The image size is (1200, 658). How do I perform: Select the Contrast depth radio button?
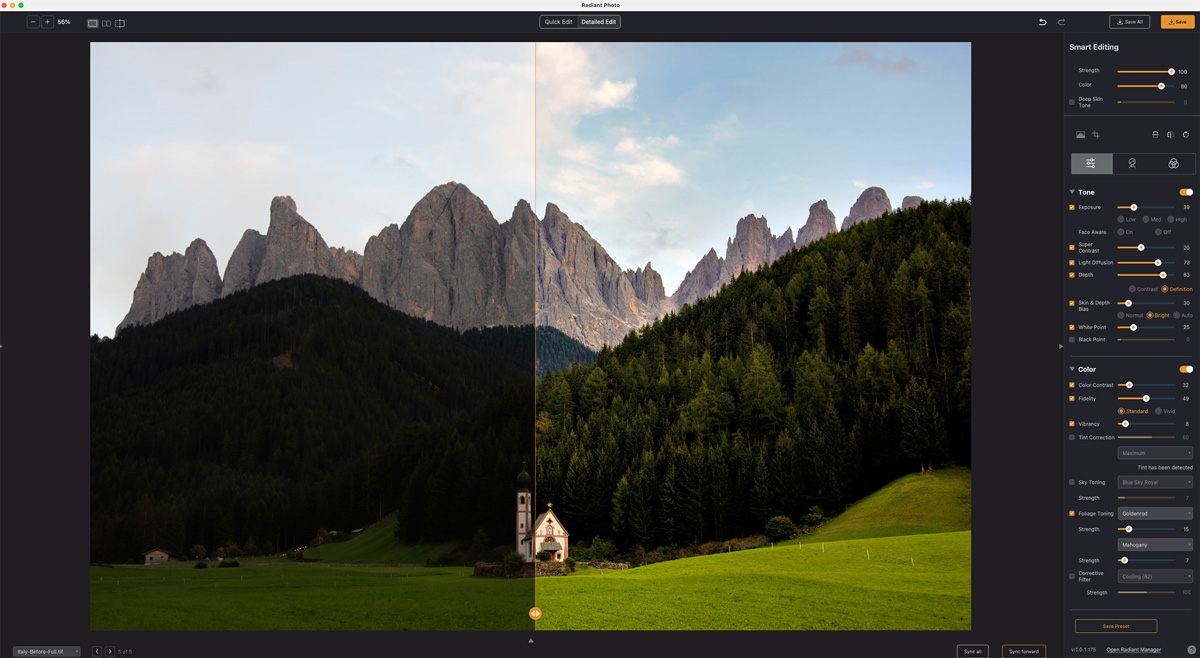pyautogui.click(x=1132, y=289)
